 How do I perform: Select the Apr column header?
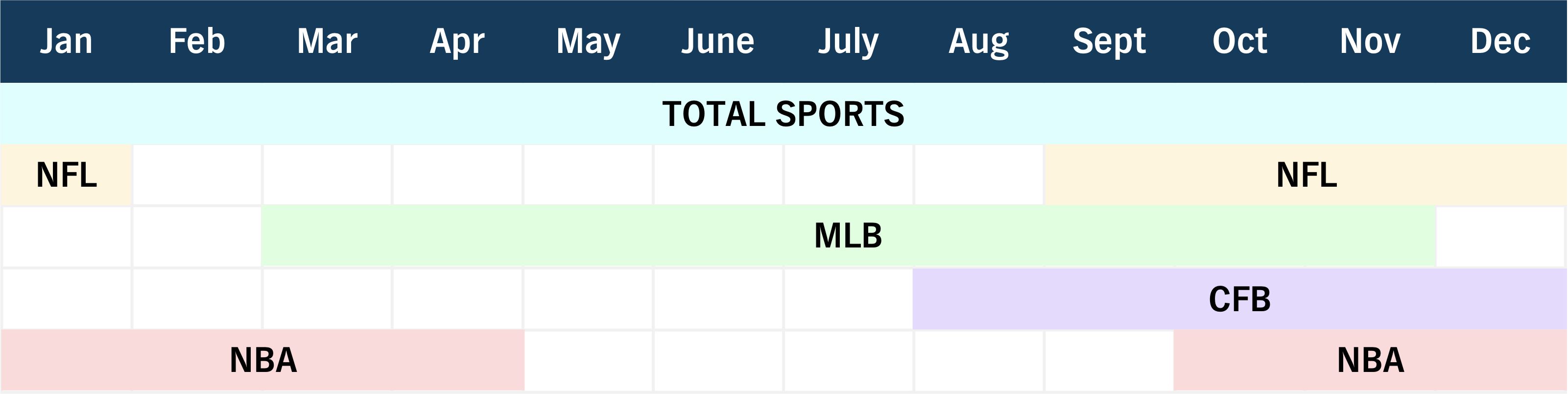coord(457,42)
